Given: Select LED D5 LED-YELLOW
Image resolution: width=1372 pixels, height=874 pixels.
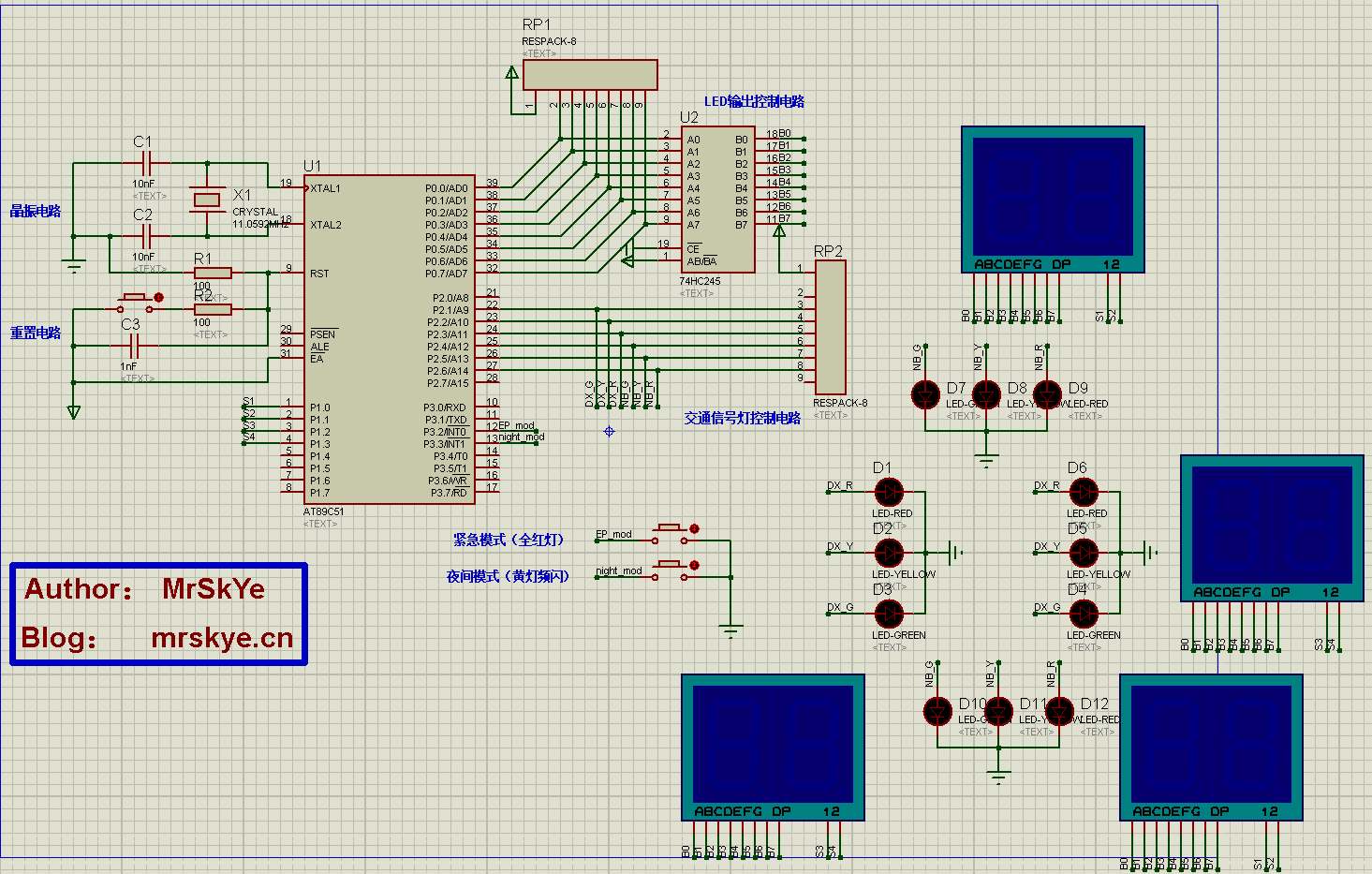Looking at the screenshot, I should click(1084, 552).
